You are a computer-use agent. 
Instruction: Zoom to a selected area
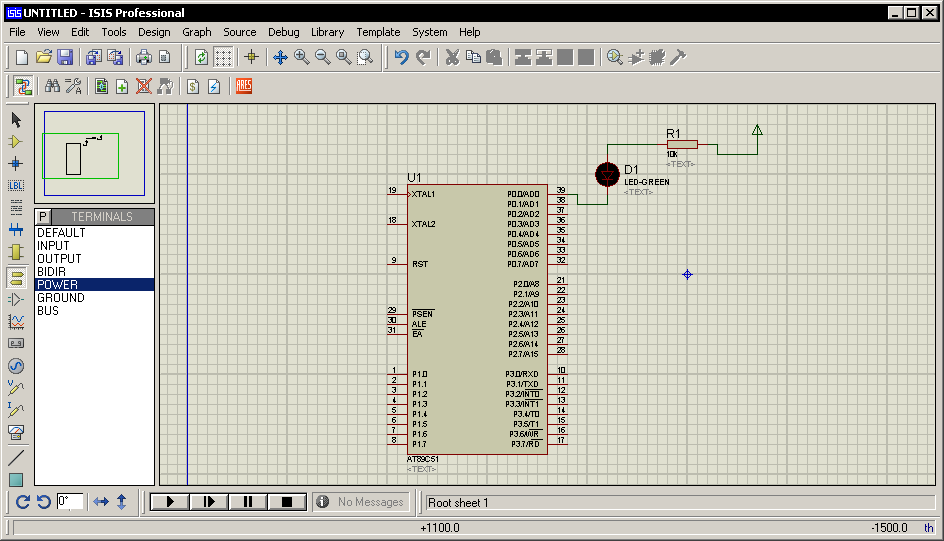[365, 57]
